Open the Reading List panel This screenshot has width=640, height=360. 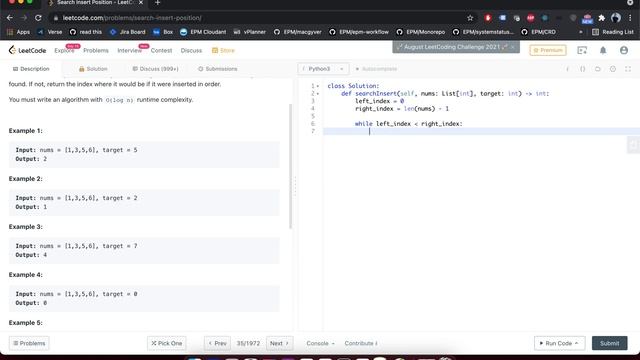click(x=613, y=32)
